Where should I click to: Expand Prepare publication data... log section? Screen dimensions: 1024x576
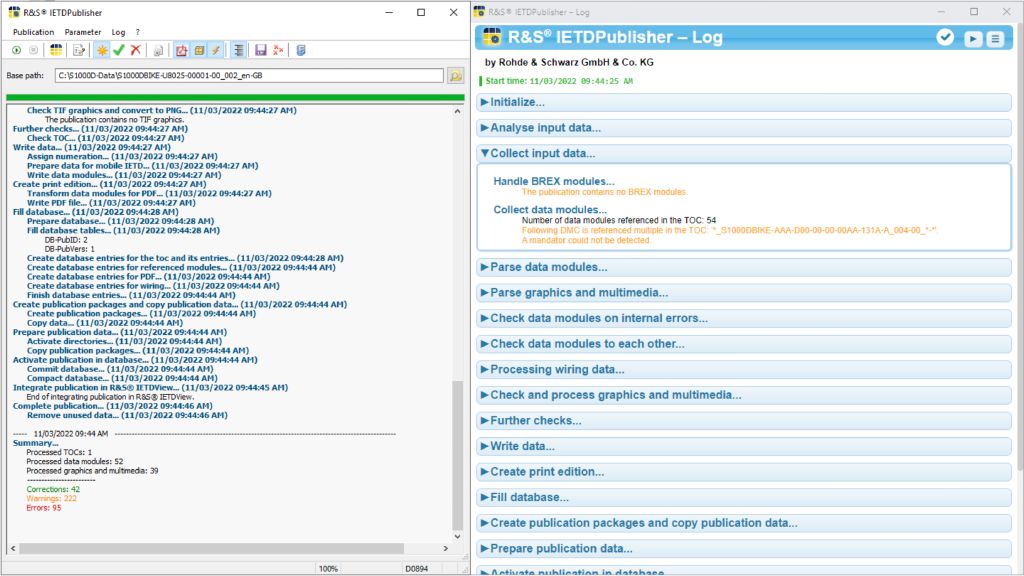[x=744, y=549]
